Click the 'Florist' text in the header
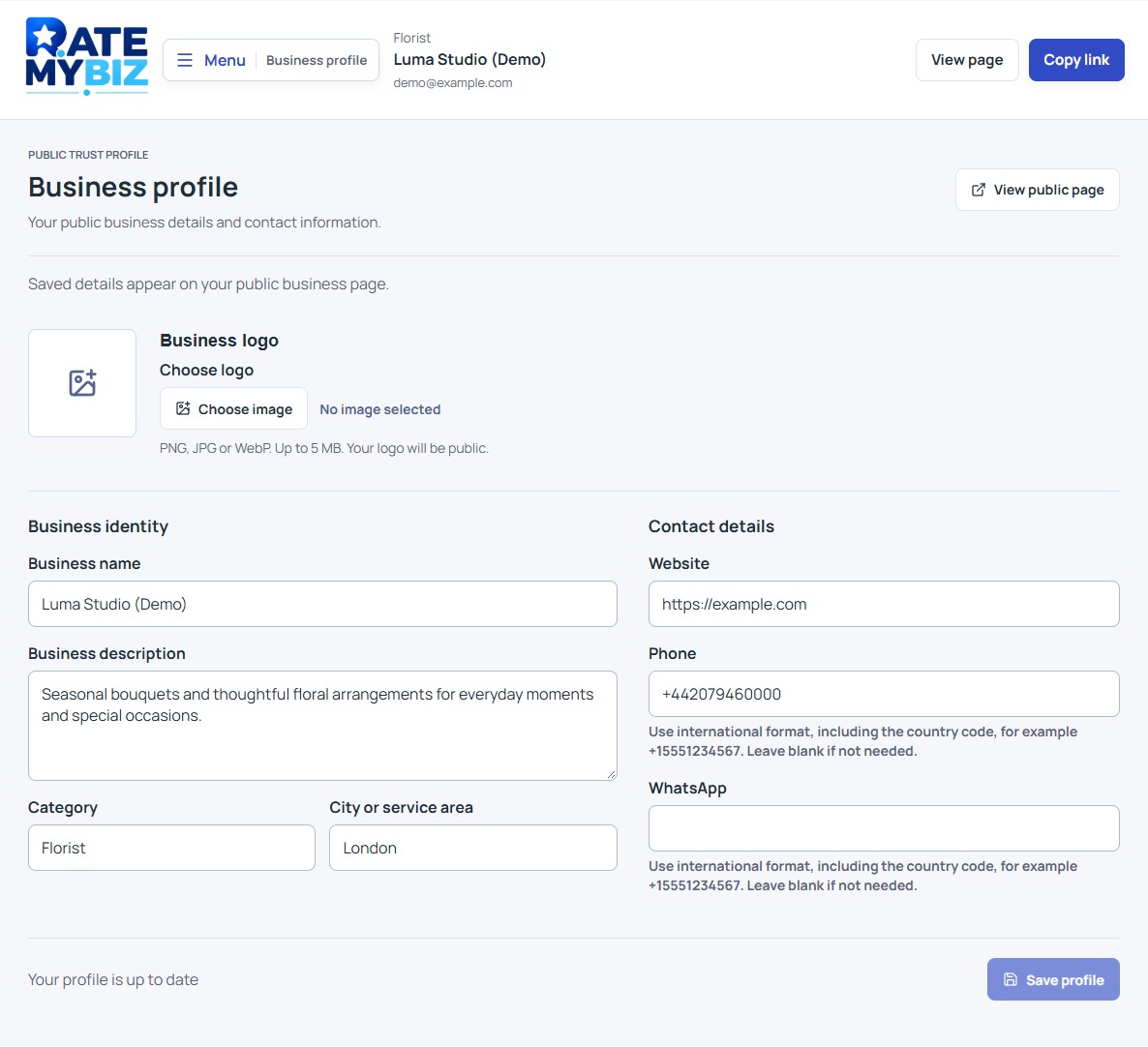This screenshot has height=1047, width=1148. [x=412, y=38]
